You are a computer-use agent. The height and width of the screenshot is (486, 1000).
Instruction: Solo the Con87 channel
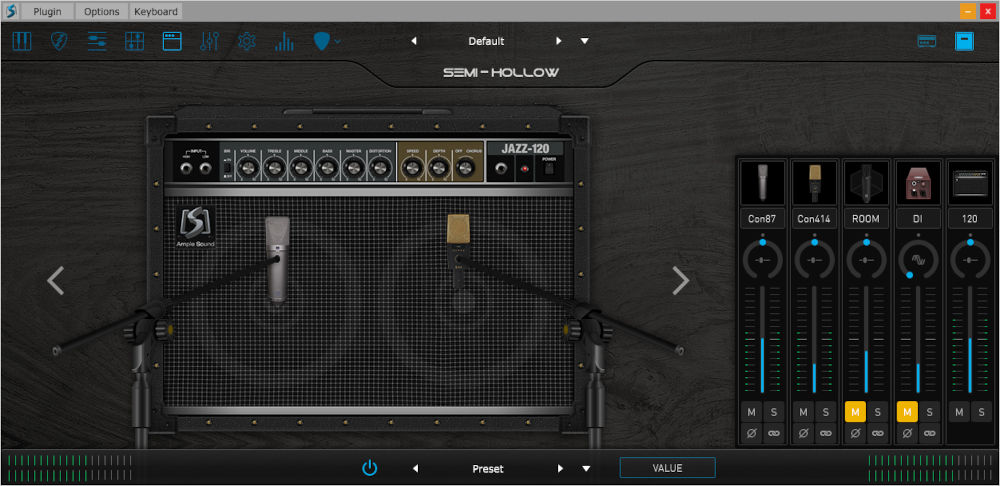774,412
